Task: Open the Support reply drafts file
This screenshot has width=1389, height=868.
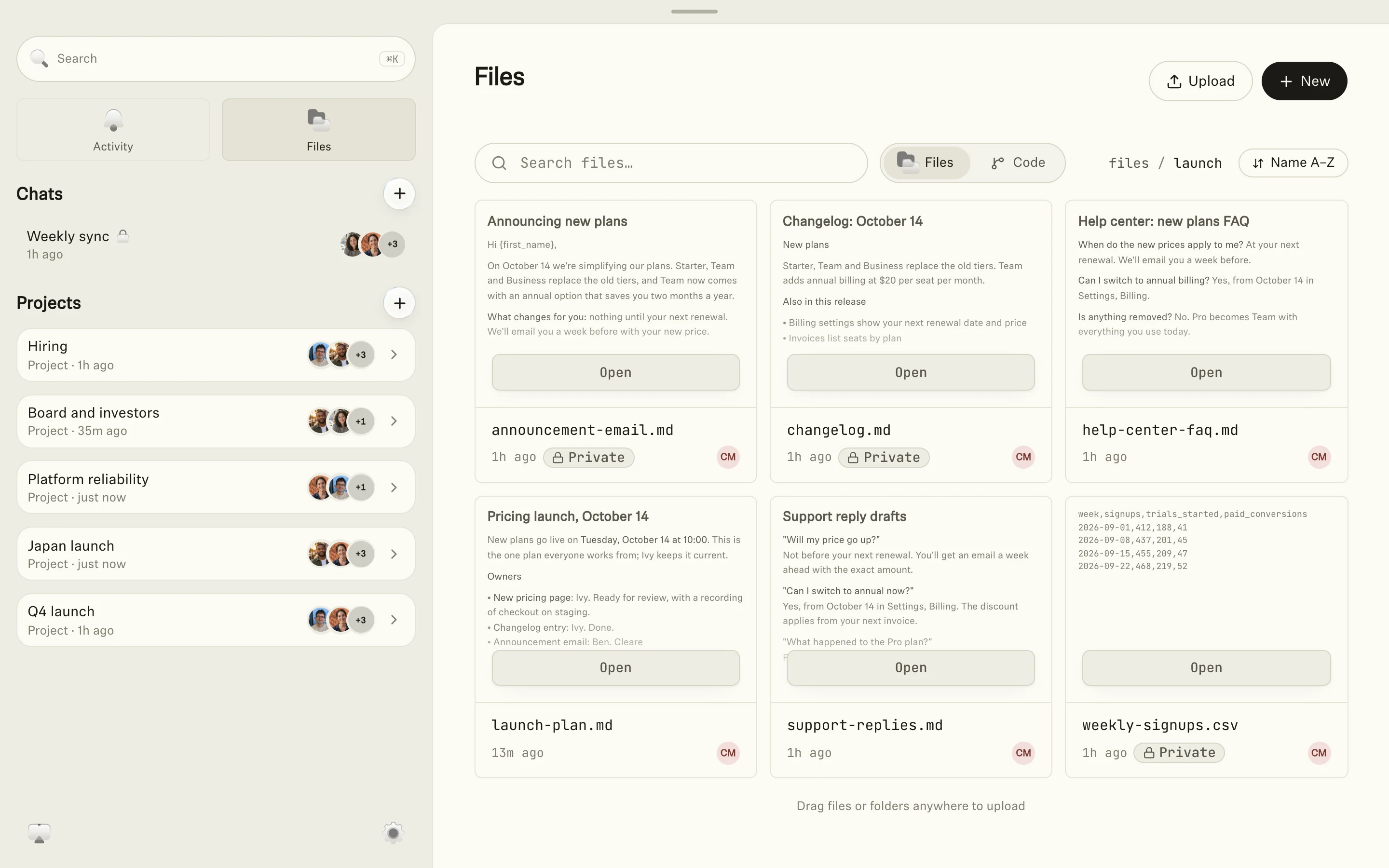Action: 910,668
